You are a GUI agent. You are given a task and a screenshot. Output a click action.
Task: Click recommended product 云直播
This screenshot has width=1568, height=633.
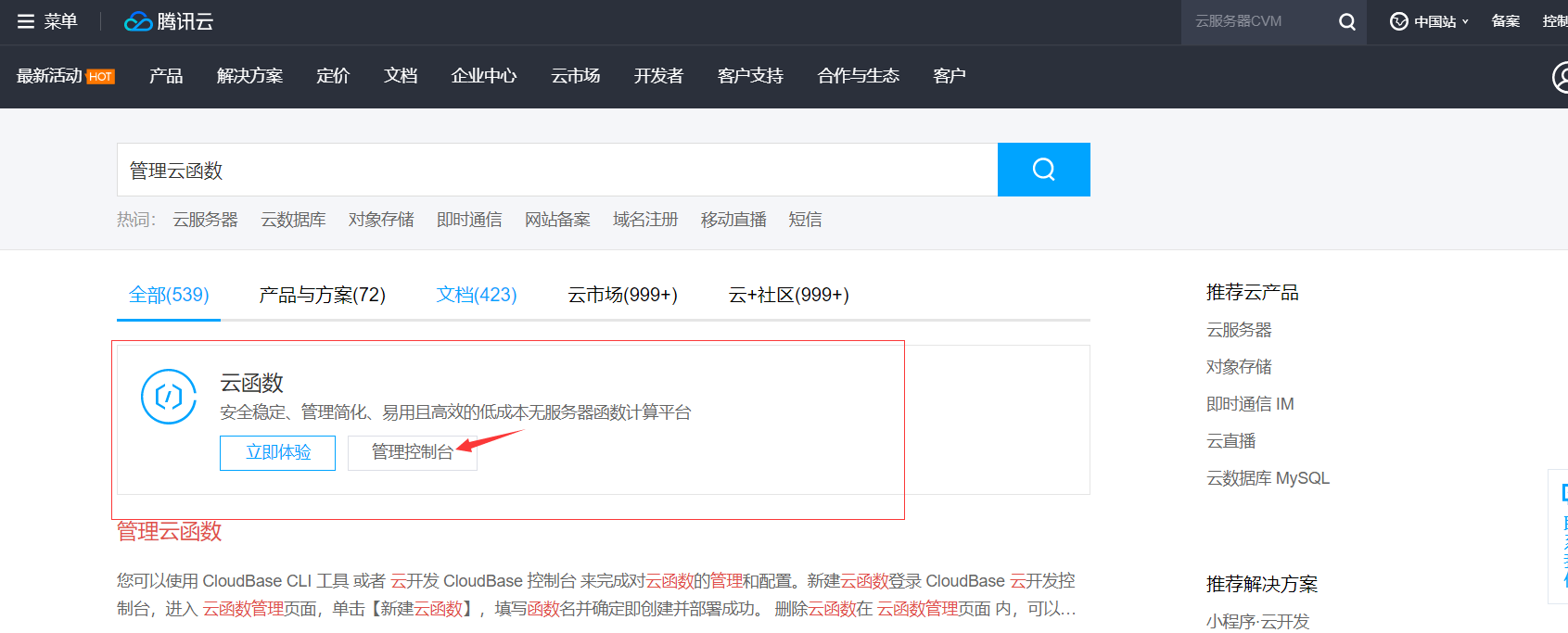1231,441
